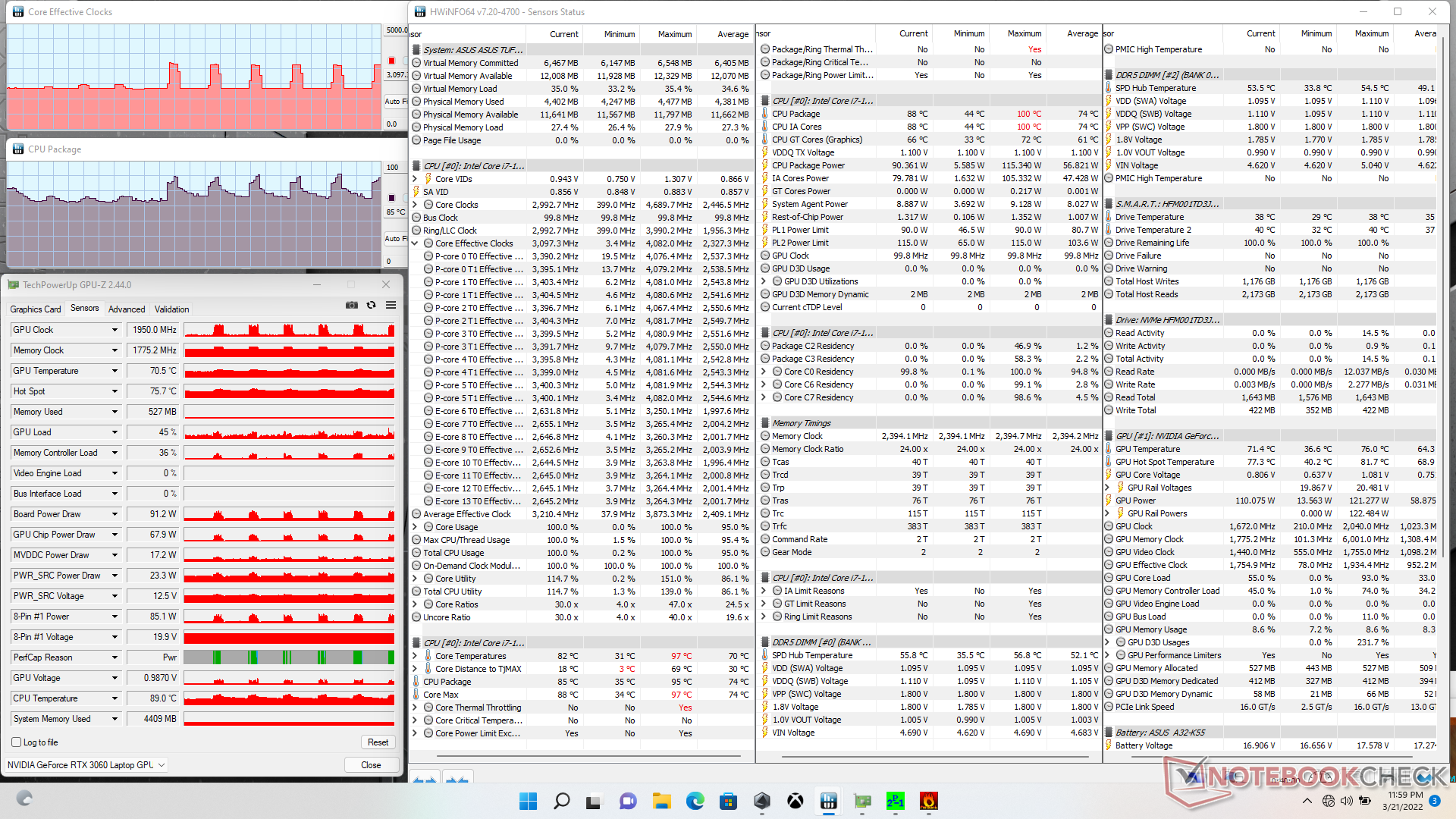Click GPU-Z screenshot camera icon
1456x819 pixels.
tap(352, 305)
